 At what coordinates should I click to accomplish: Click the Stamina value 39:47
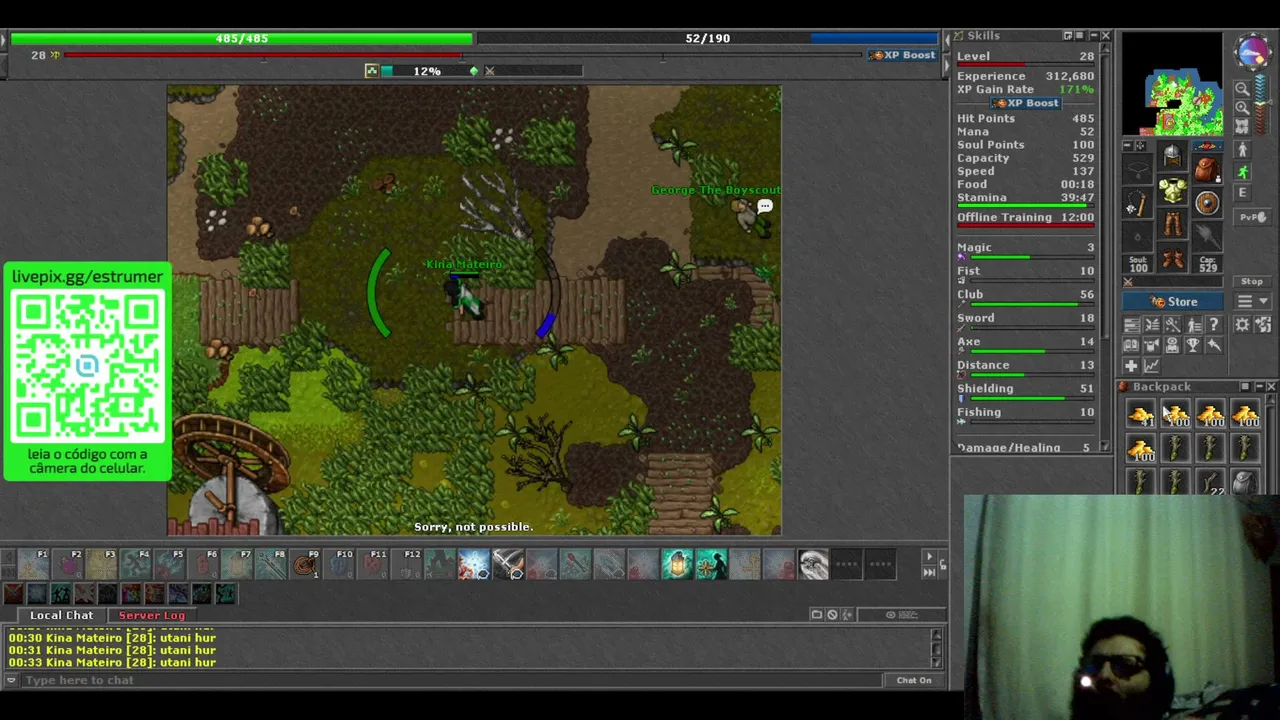[x=1077, y=198]
